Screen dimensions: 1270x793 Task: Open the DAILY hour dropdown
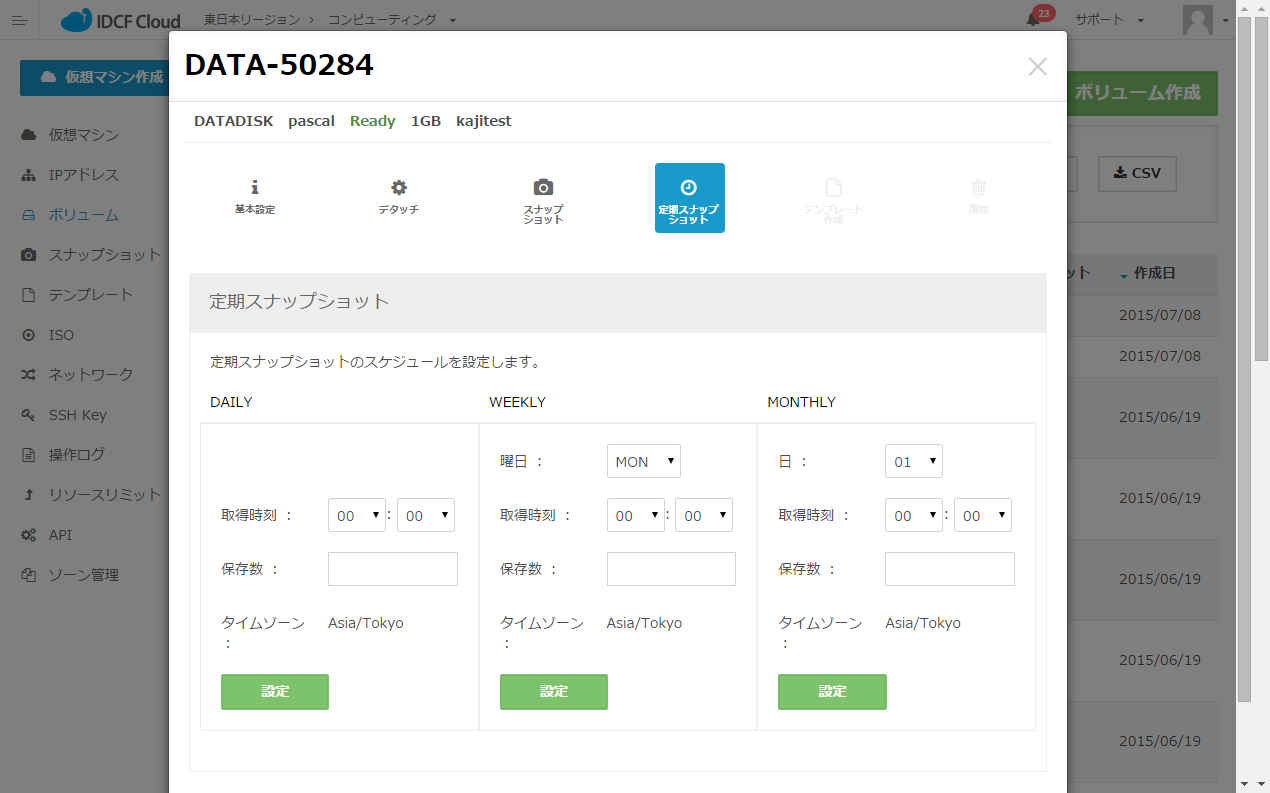point(356,515)
